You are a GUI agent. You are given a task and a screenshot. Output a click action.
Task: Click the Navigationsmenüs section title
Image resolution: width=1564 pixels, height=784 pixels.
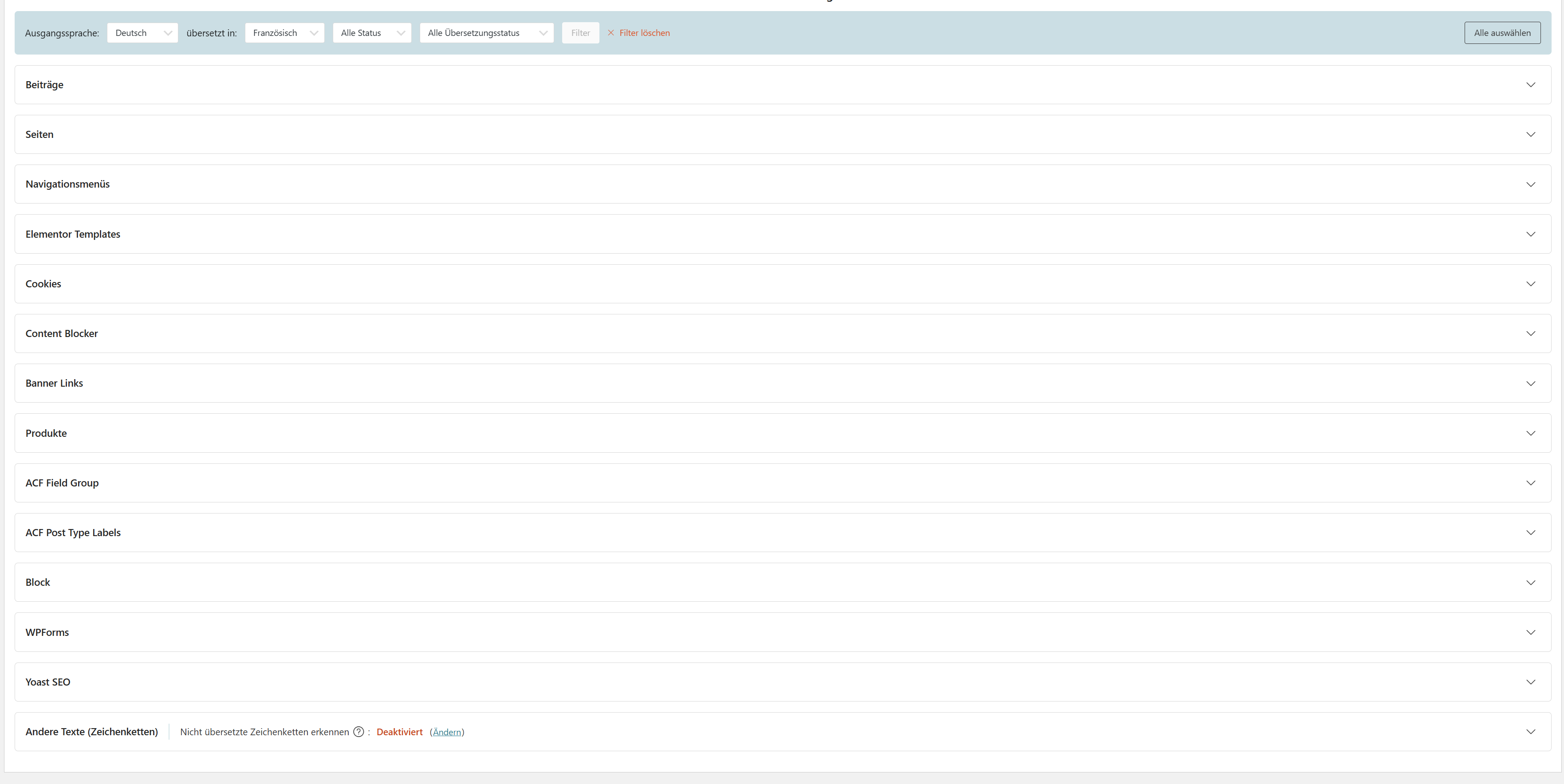[x=67, y=184]
